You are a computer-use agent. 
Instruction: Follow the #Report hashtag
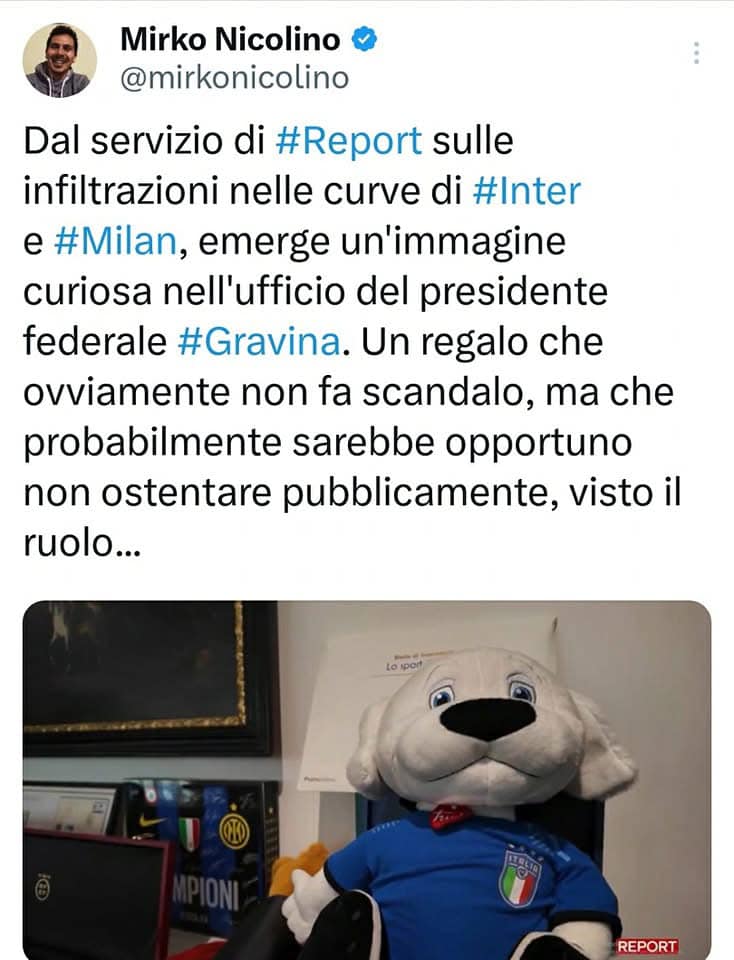pos(349,140)
